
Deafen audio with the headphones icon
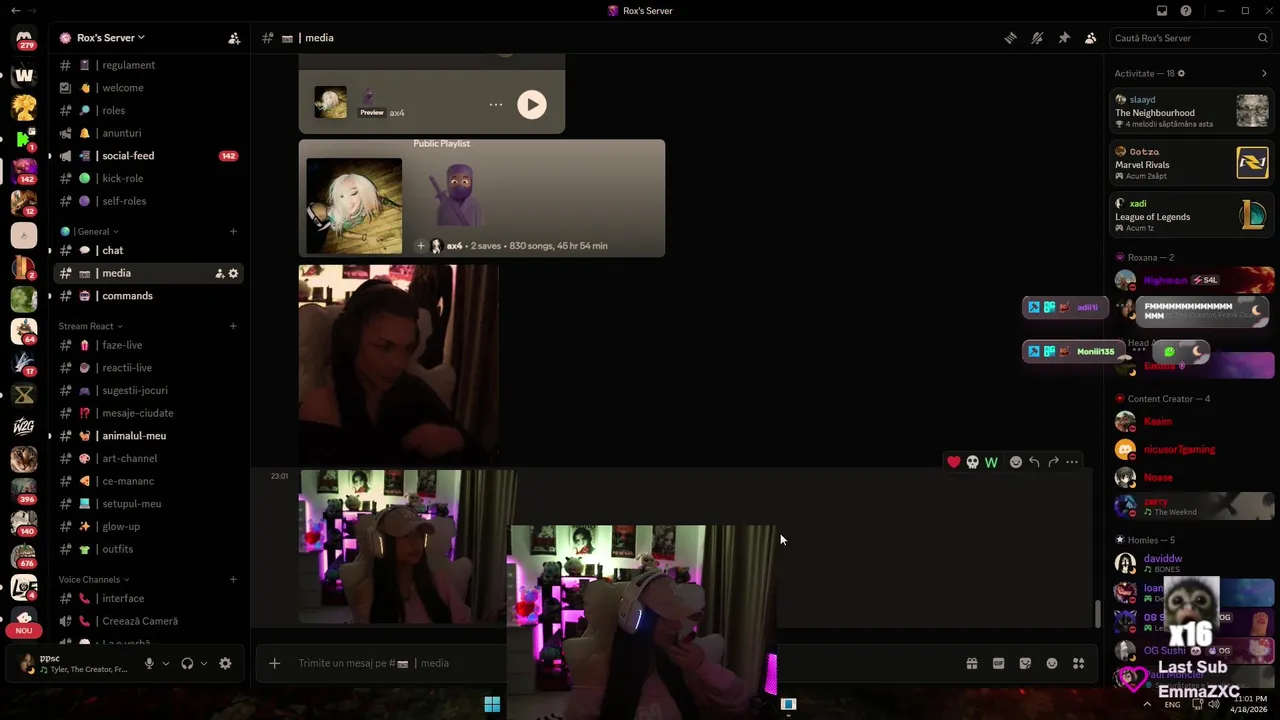(x=187, y=663)
